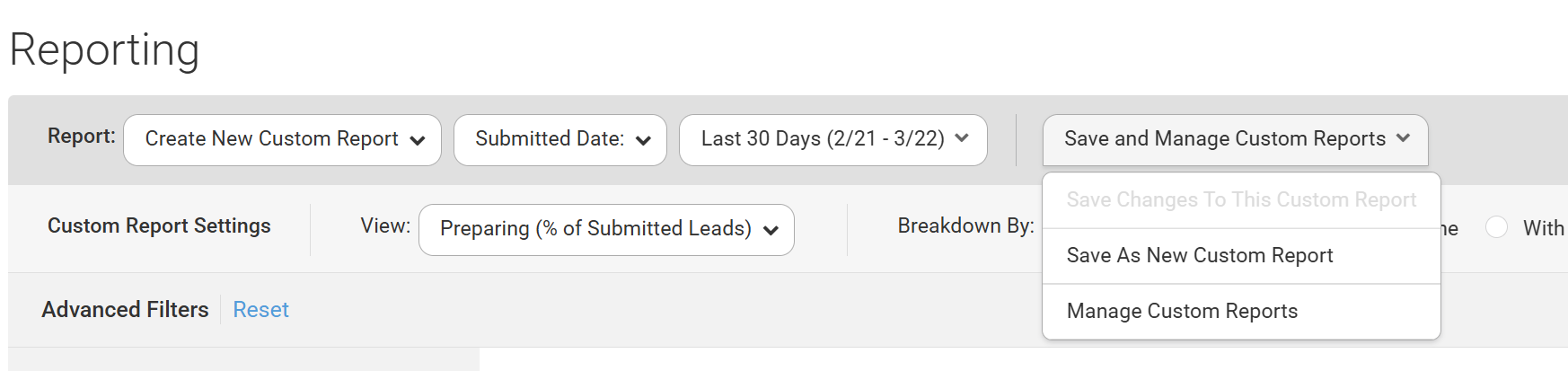This screenshot has height=371, width=1568.
Task: Open the Last 30 Days date range dropdown
Action: tap(823, 139)
